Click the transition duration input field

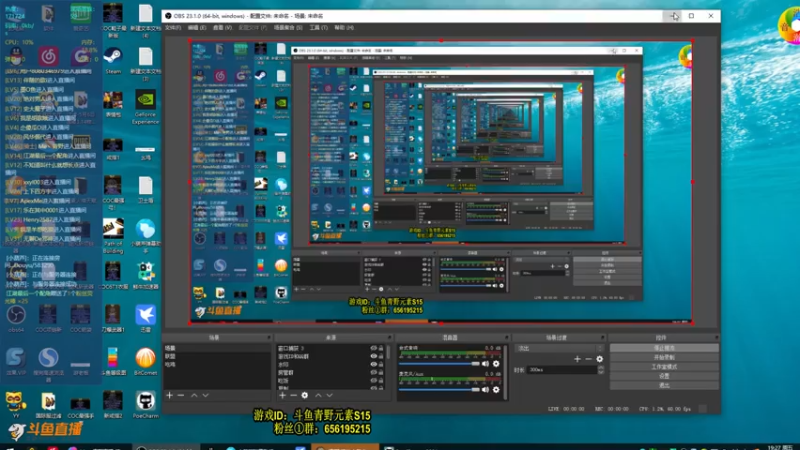(x=563, y=369)
